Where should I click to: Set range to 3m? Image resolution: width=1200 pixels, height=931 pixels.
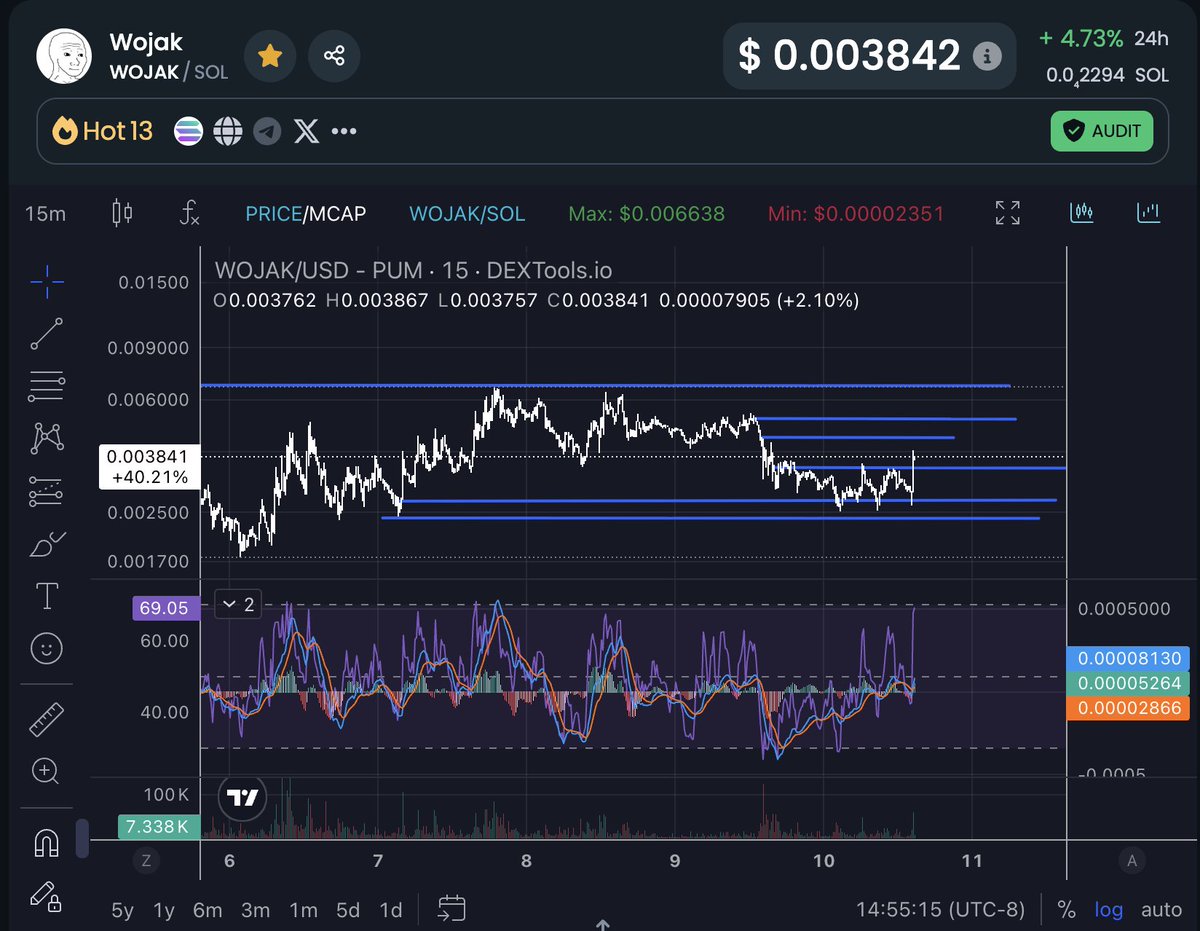256,910
